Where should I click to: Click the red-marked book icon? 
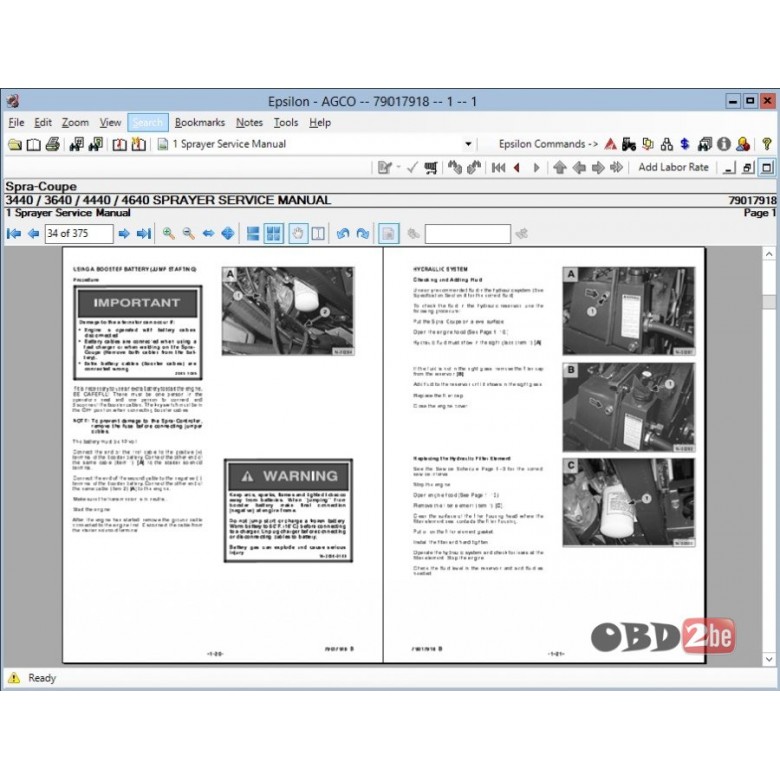click(x=119, y=144)
